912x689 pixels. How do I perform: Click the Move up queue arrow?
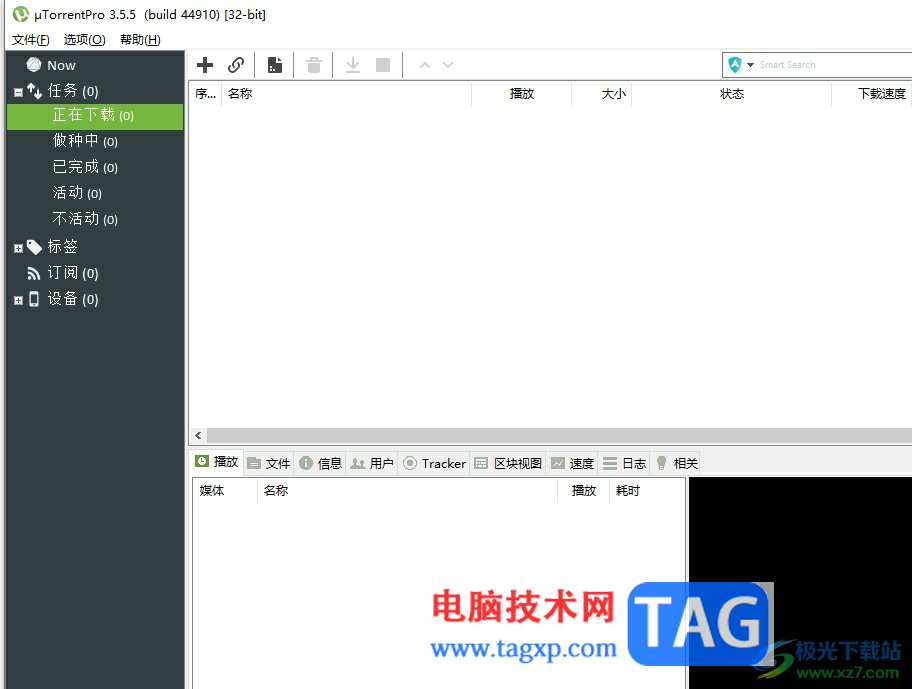point(425,65)
